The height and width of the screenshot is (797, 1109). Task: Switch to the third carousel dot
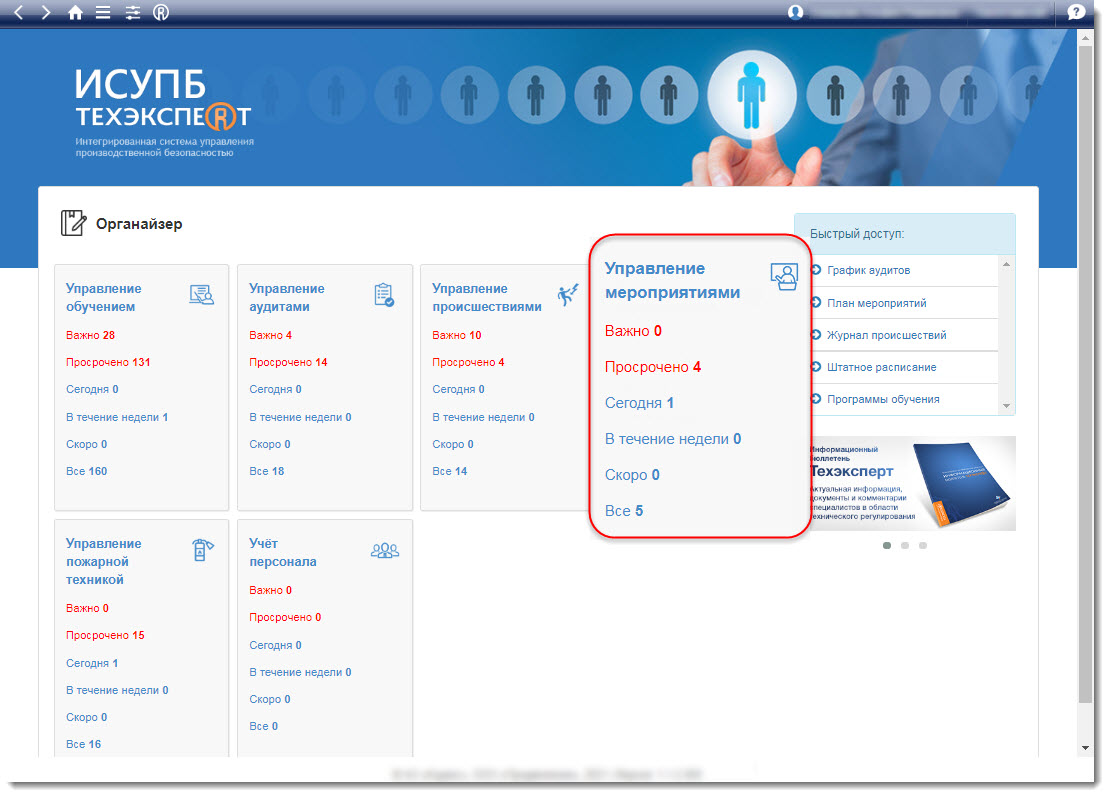tap(923, 546)
